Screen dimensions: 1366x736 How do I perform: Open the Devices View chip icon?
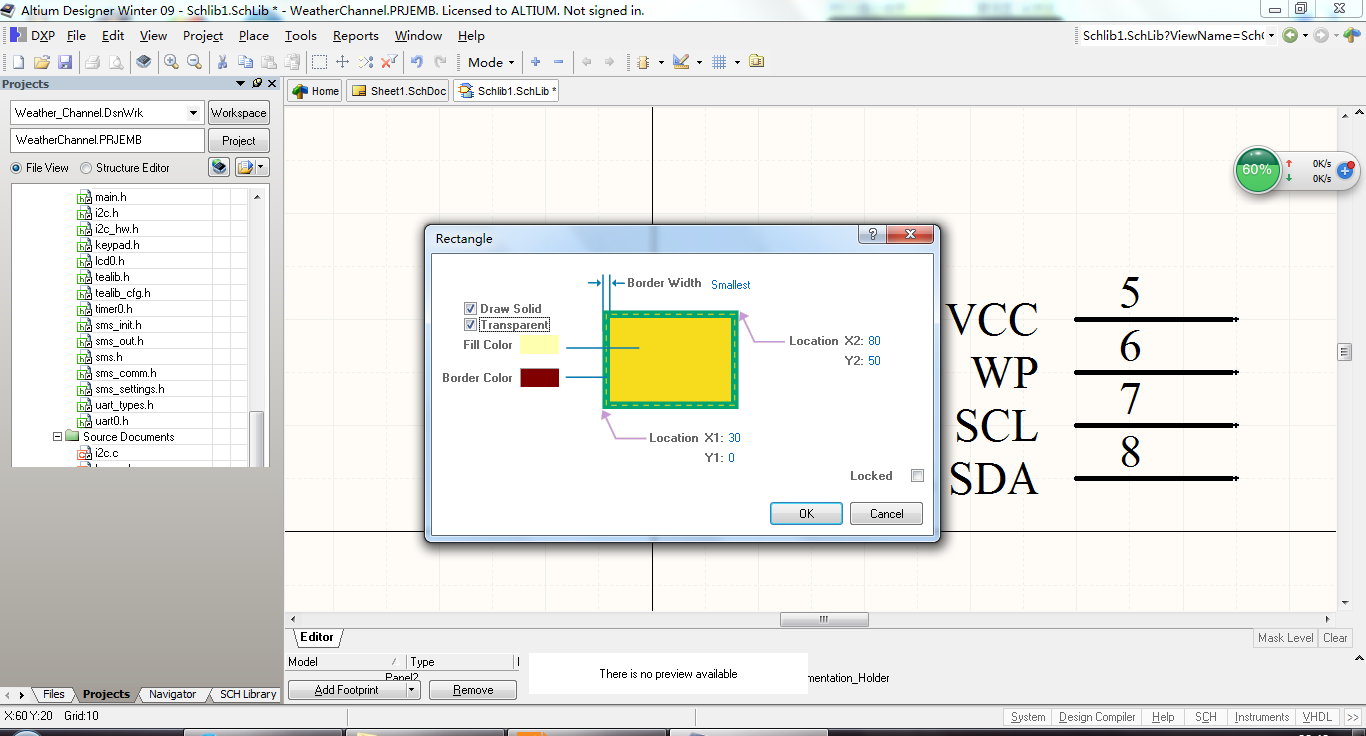coord(144,62)
